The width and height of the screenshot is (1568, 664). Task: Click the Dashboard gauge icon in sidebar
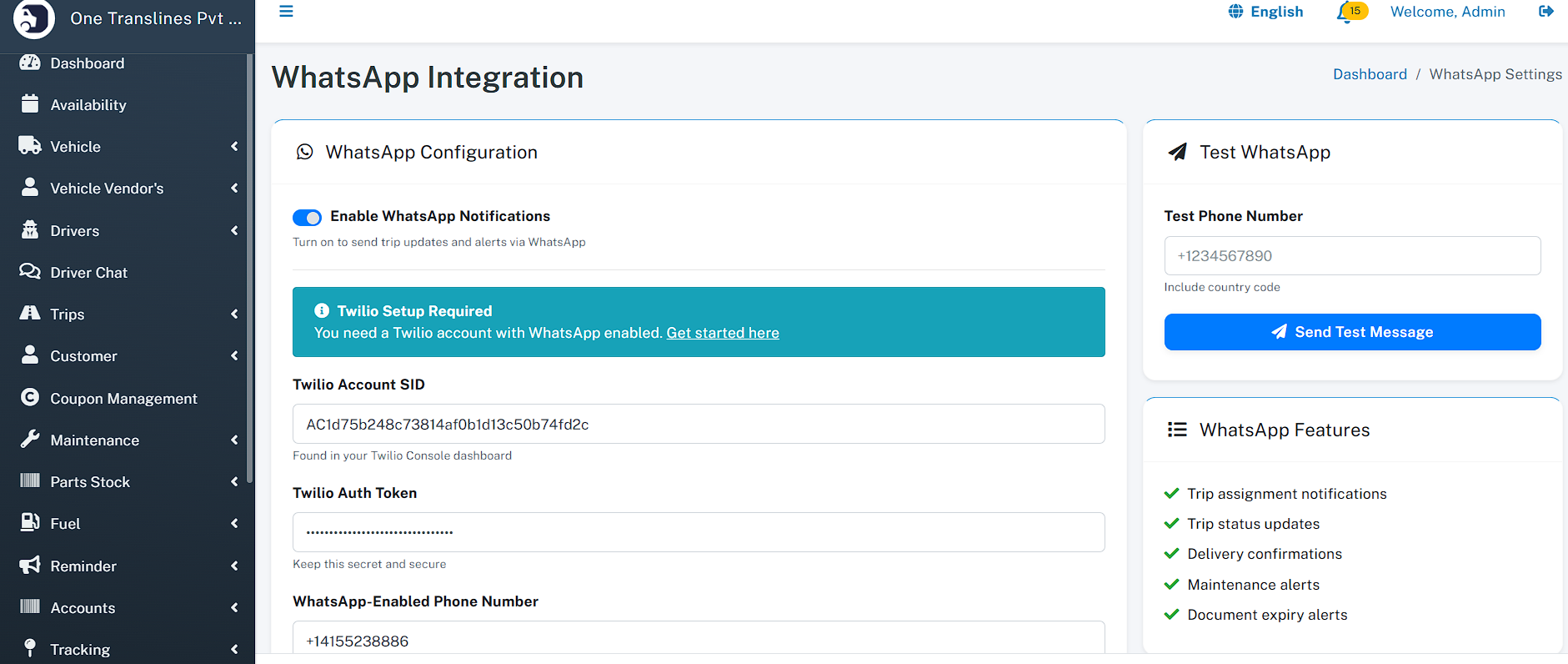click(x=30, y=63)
